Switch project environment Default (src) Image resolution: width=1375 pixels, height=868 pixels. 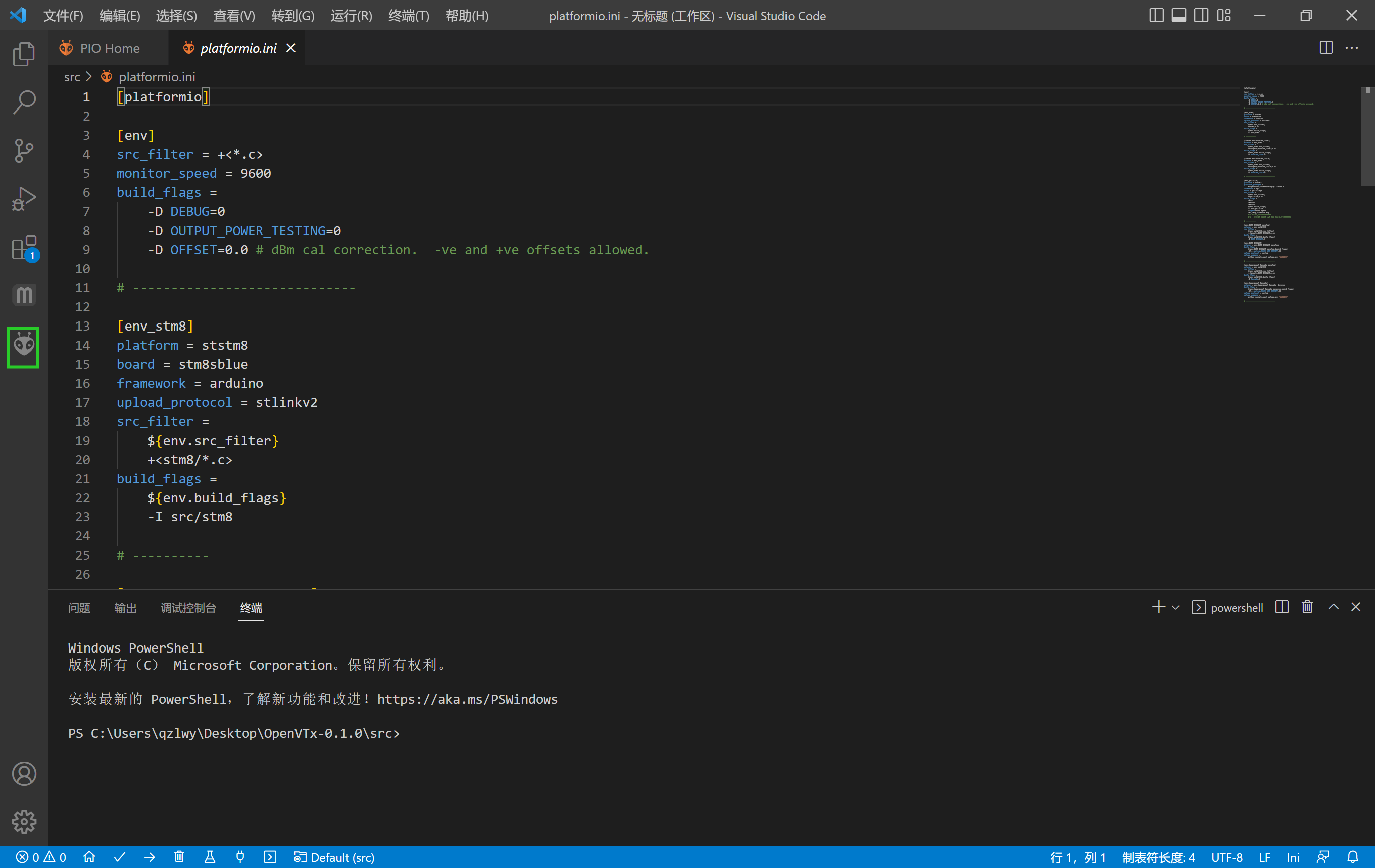(335, 857)
